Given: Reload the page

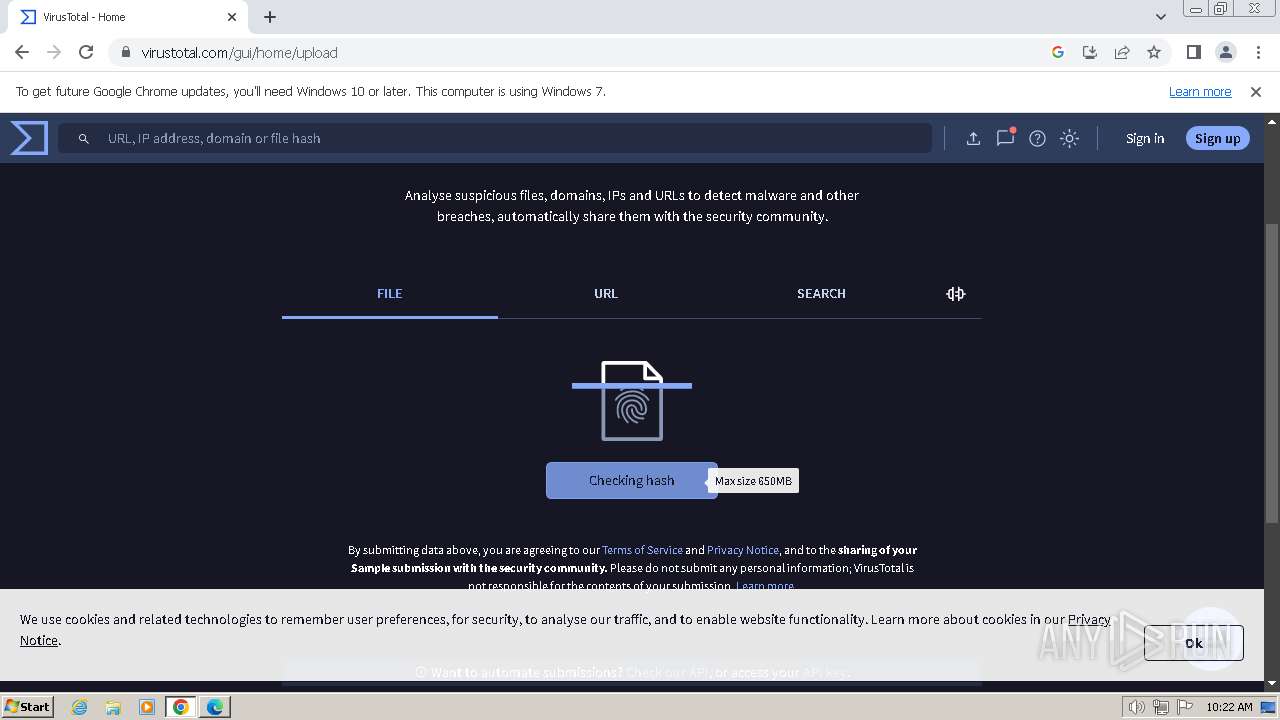Looking at the screenshot, I should click(x=86, y=52).
